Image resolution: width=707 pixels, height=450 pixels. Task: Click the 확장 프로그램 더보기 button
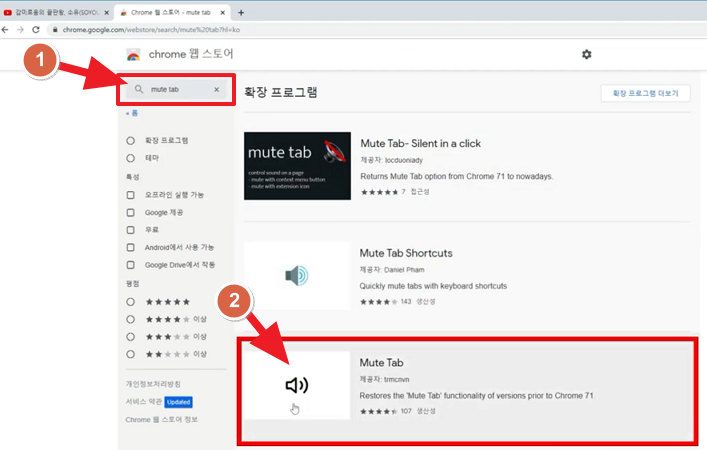pyautogui.click(x=645, y=93)
